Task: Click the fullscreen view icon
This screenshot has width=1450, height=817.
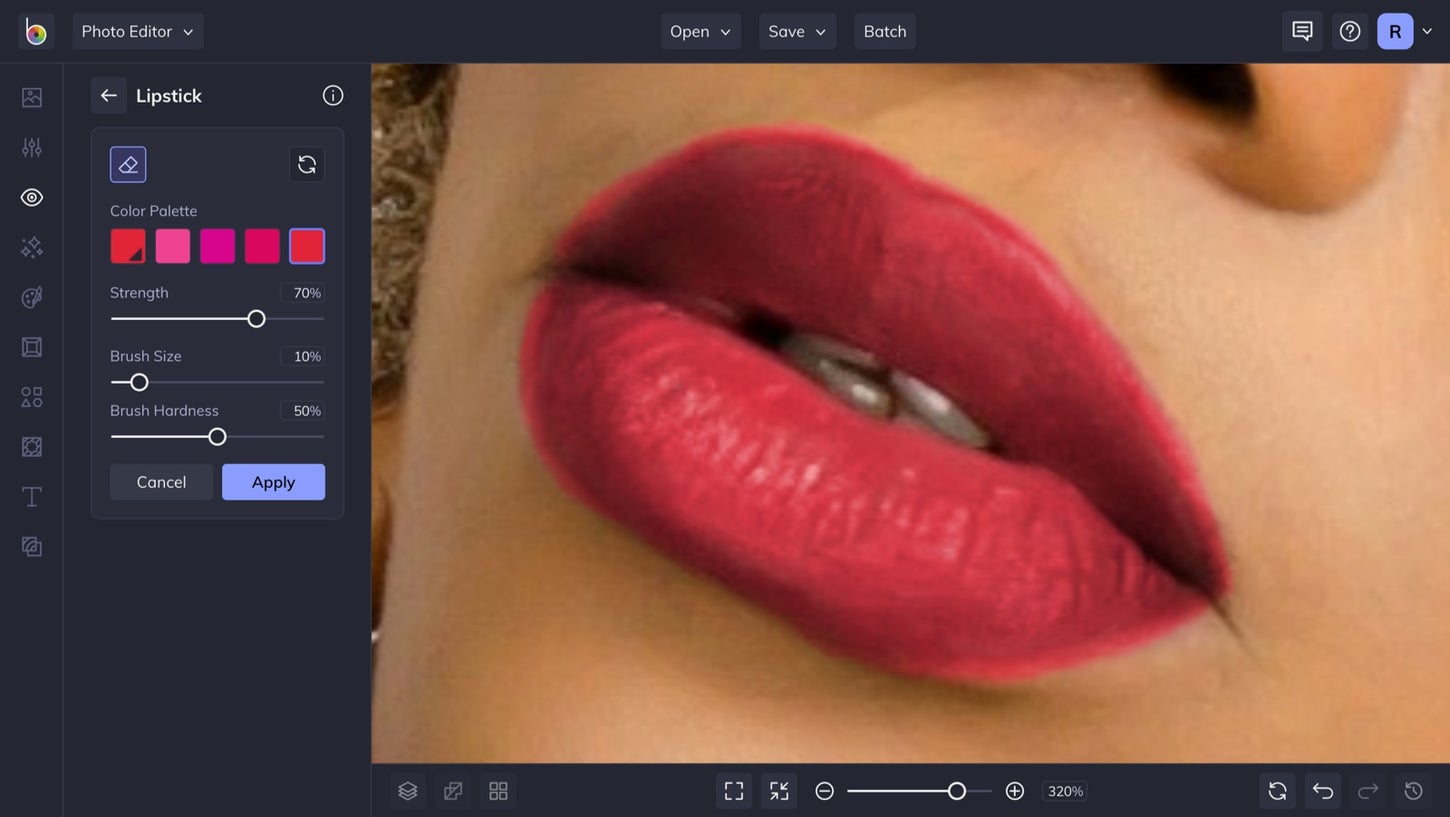Action: pyautogui.click(x=733, y=790)
